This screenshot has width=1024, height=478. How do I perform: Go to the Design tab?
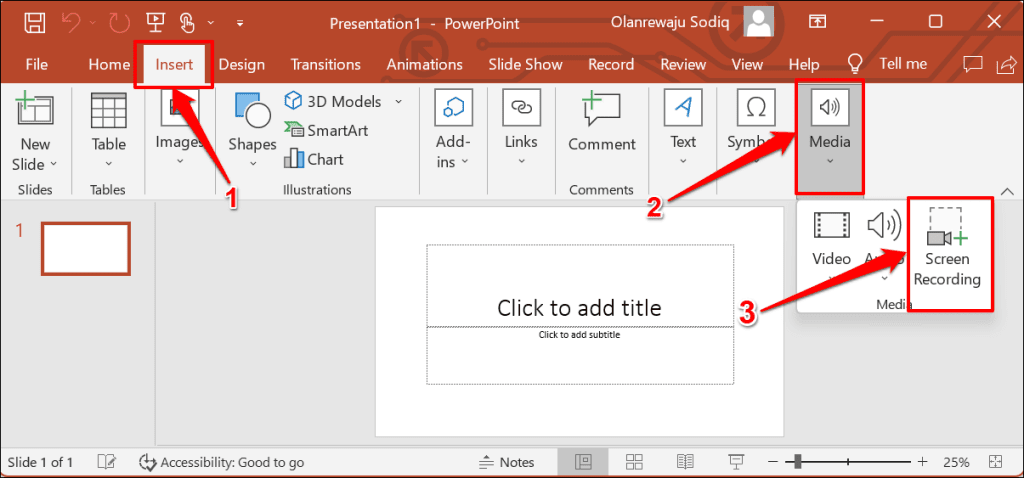click(242, 65)
